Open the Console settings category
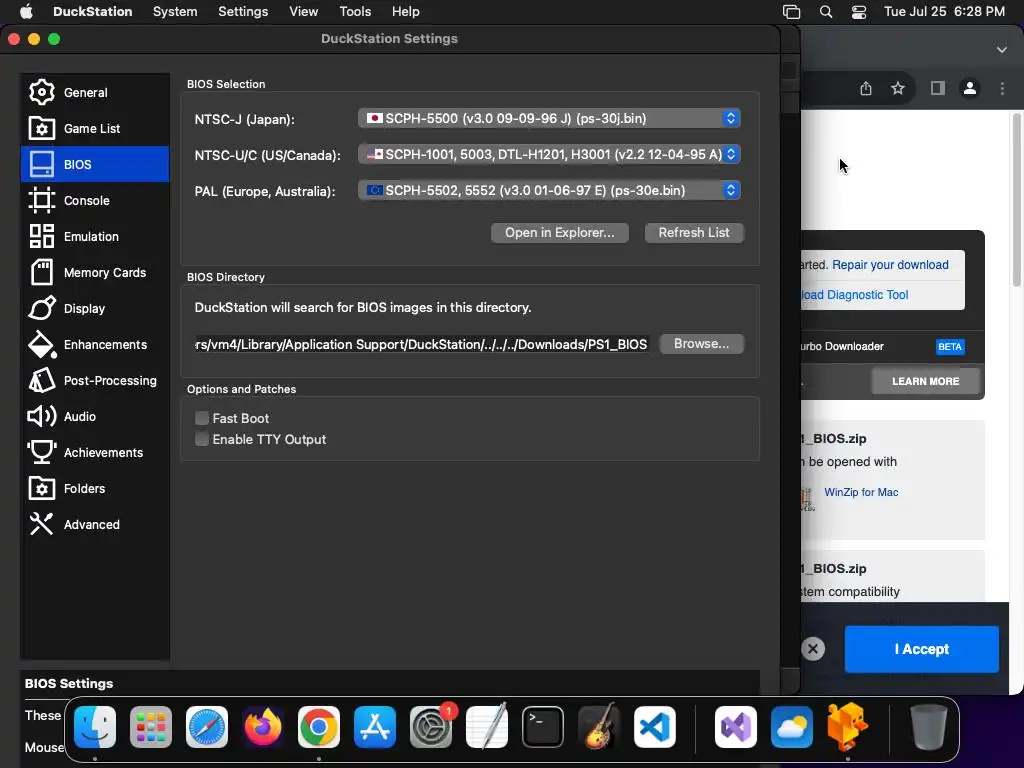 pos(95,200)
